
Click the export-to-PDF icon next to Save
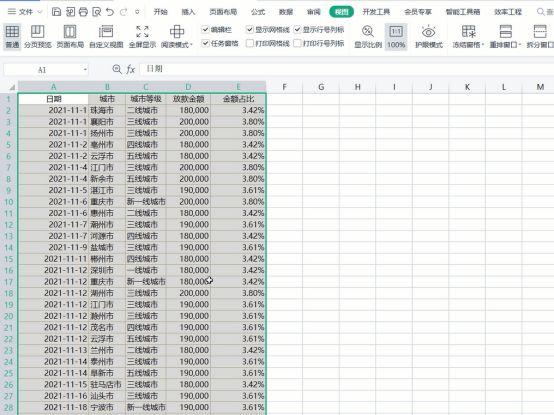click(70, 12)
